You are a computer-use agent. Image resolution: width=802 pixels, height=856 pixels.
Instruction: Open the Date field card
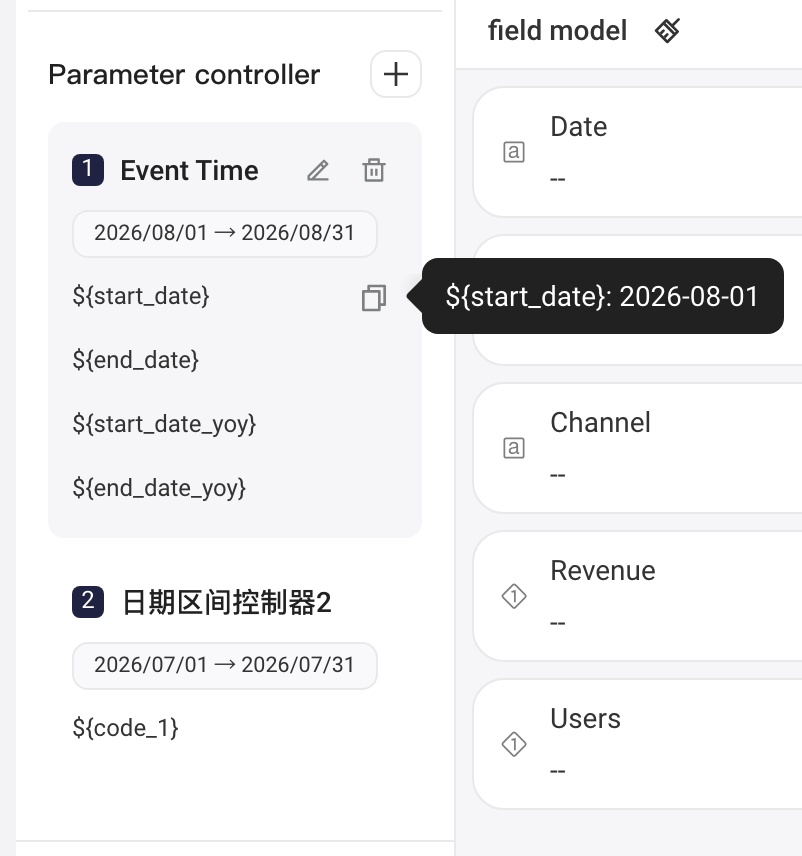(x=638, y=152)
